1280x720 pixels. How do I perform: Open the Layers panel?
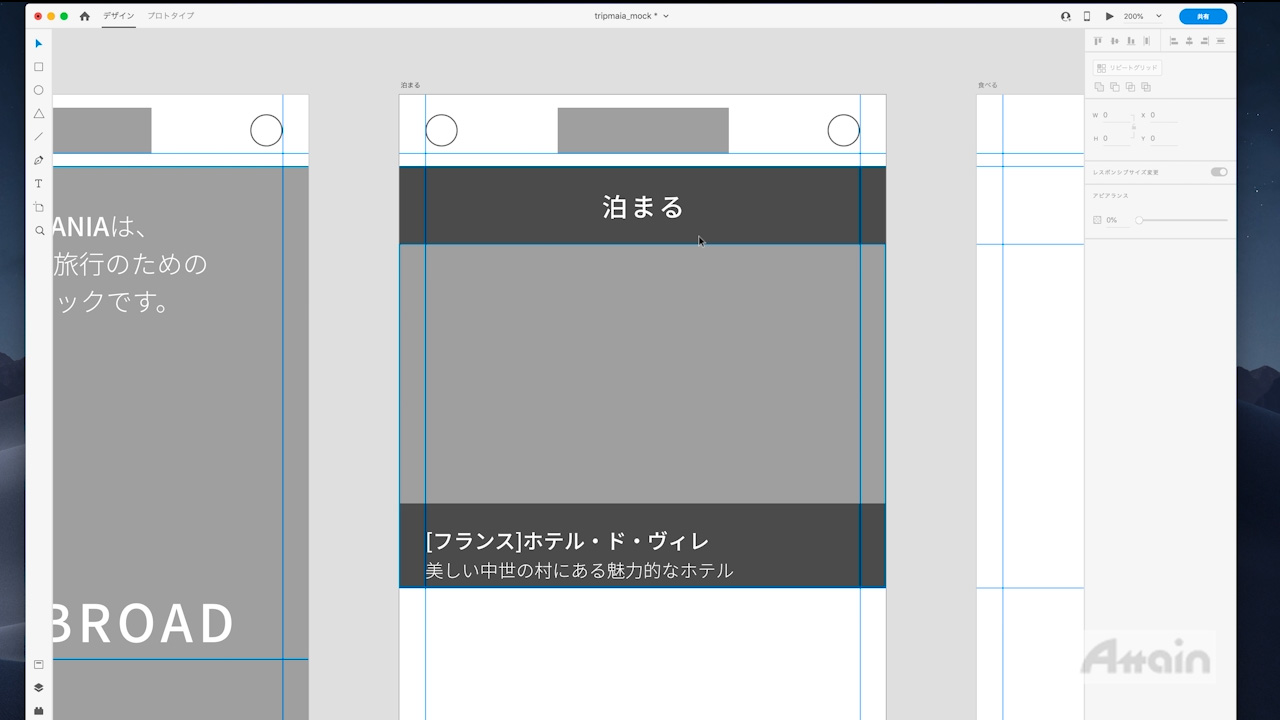click(x=39, y=687)
